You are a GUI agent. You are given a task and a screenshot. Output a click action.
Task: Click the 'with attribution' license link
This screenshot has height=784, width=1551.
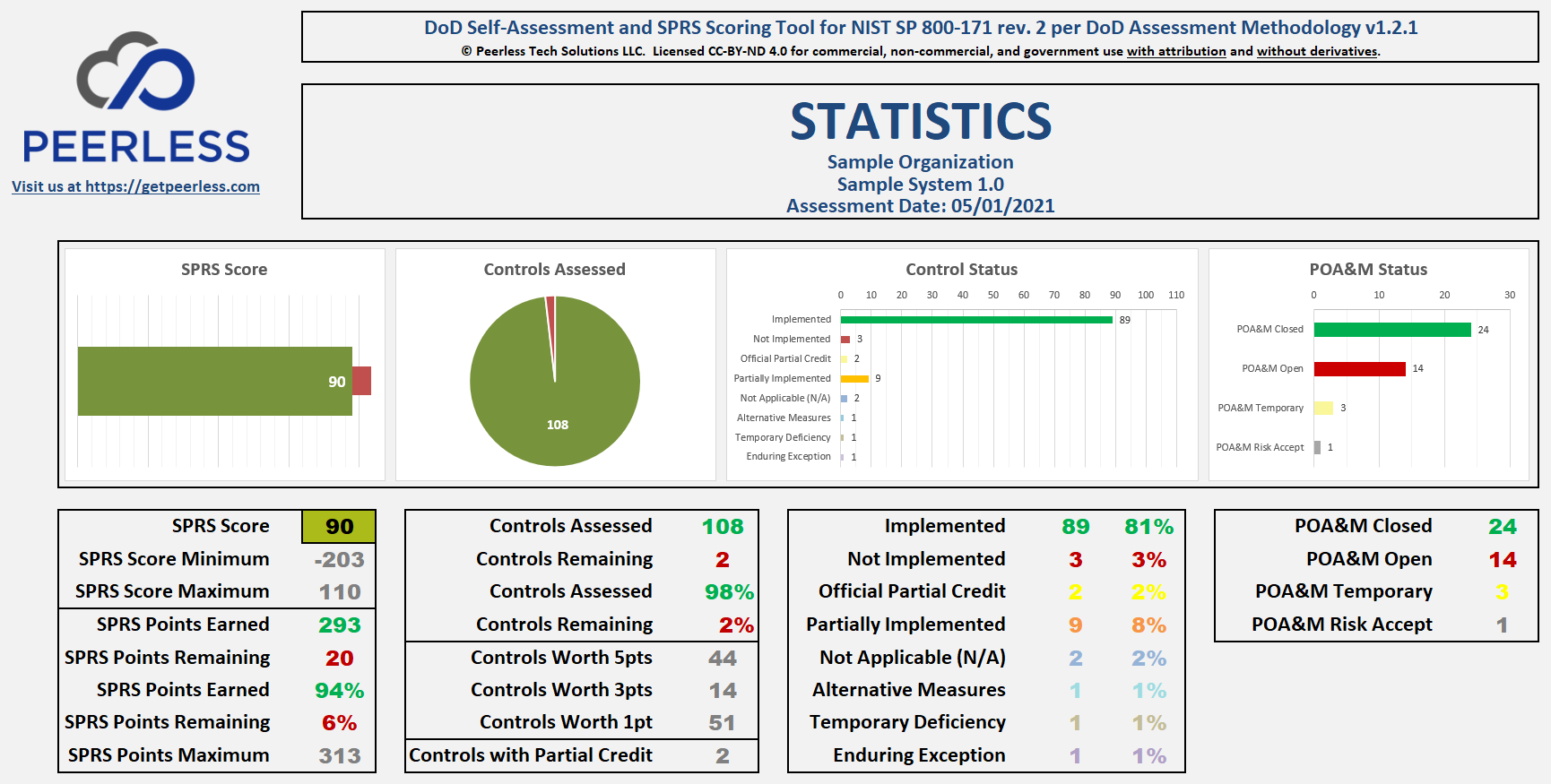coord(1175,51)
